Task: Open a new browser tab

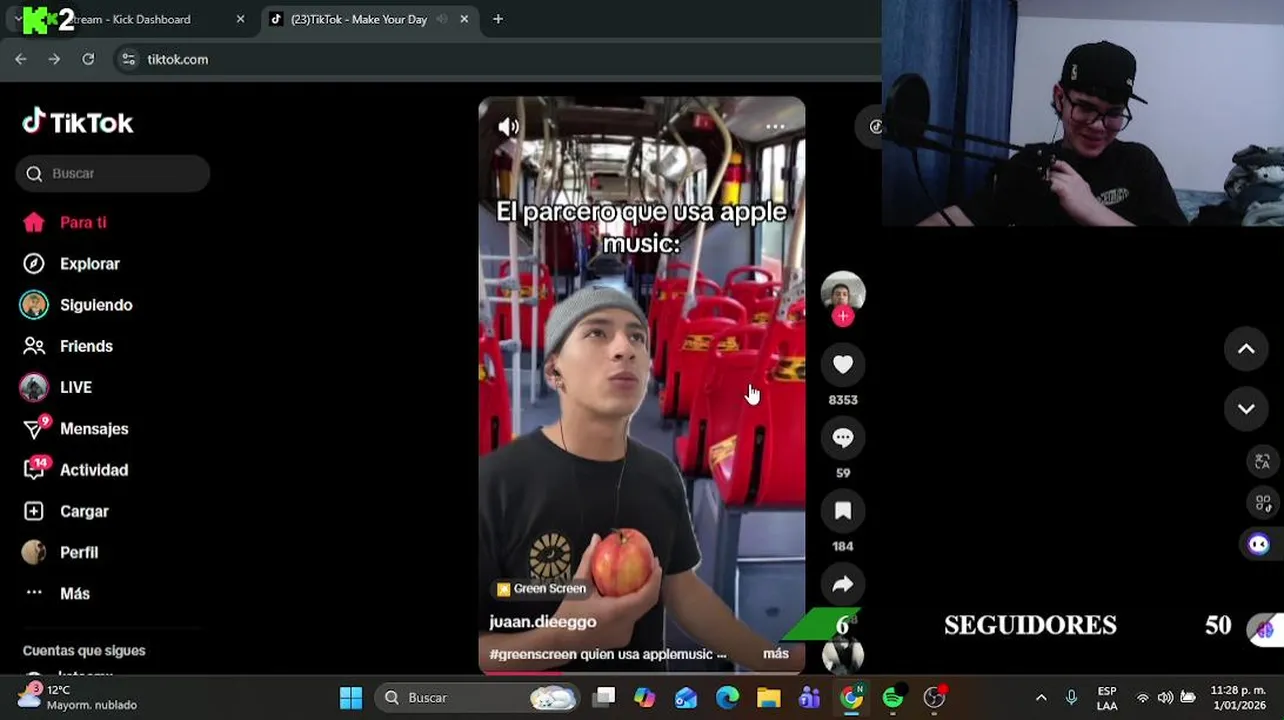Action: (x=498, y=19)
